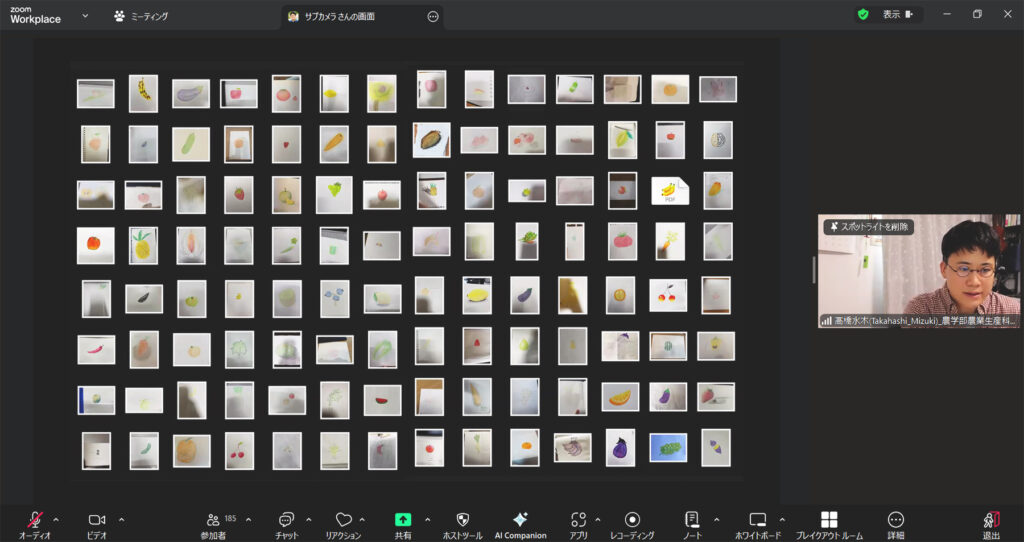
Task: Click スポットライトを削除 to remove spotlight
Action: (867, 227)
